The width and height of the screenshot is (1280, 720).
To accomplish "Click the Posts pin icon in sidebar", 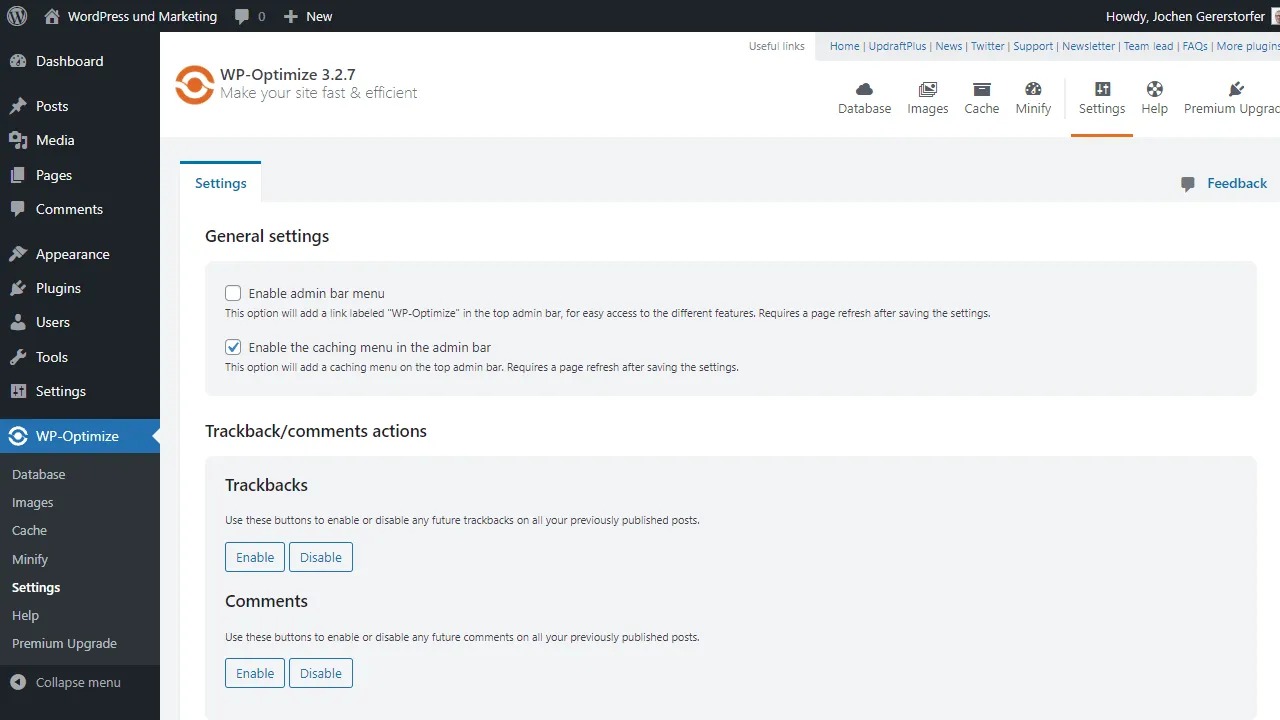I will [x=18, y=106].
